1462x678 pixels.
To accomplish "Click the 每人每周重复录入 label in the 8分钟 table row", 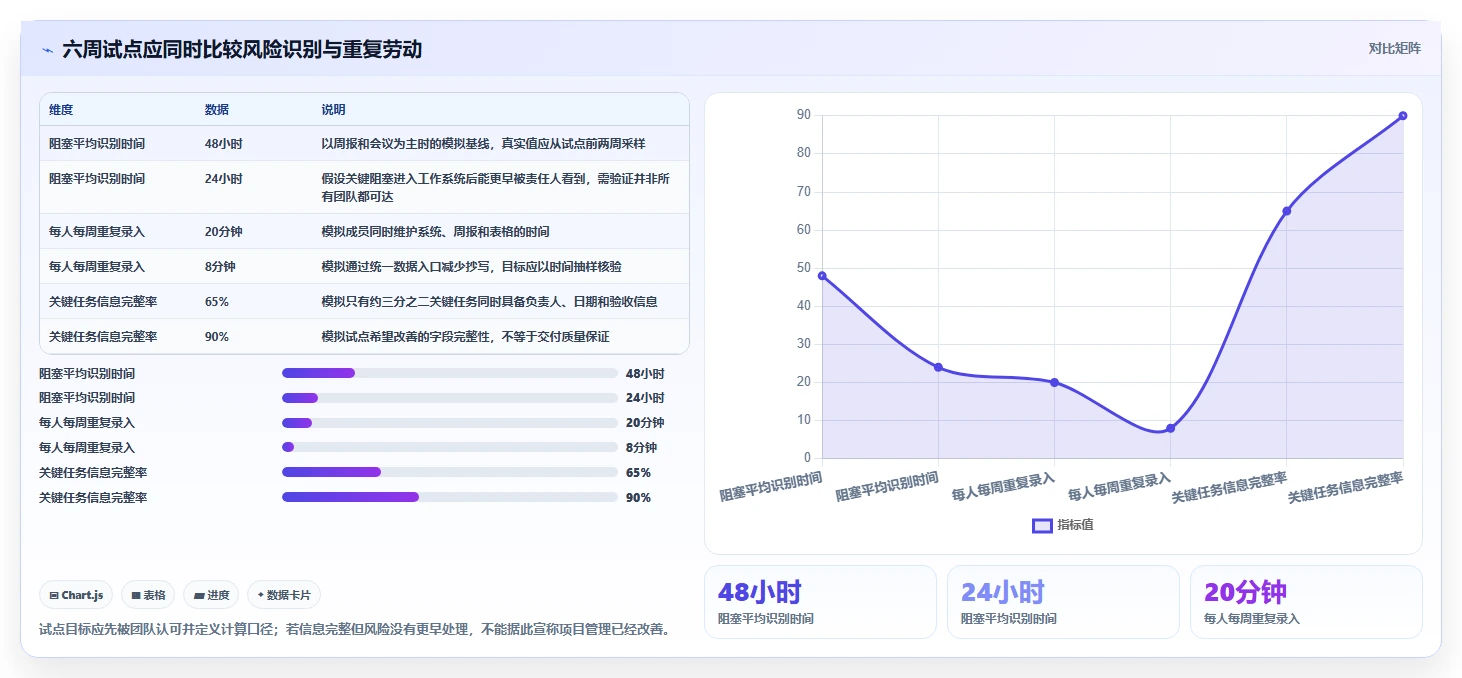I will 97,267.
